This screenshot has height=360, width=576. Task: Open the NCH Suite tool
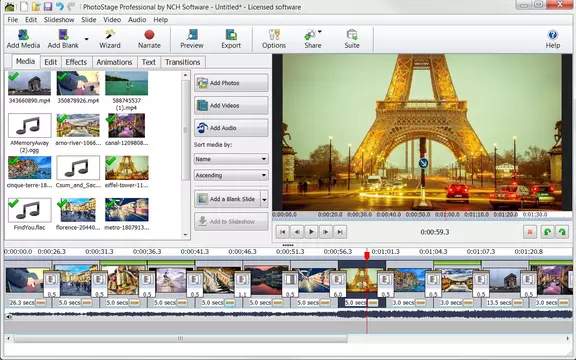(x=352, y=39)
